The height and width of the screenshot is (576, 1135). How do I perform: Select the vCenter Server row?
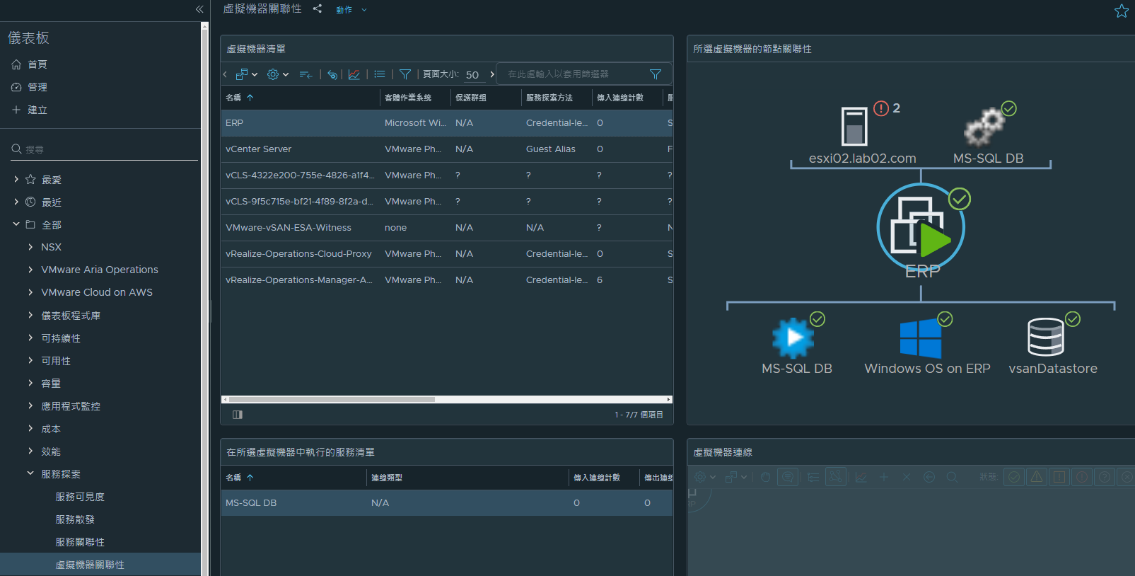click(x=447, y=149)
